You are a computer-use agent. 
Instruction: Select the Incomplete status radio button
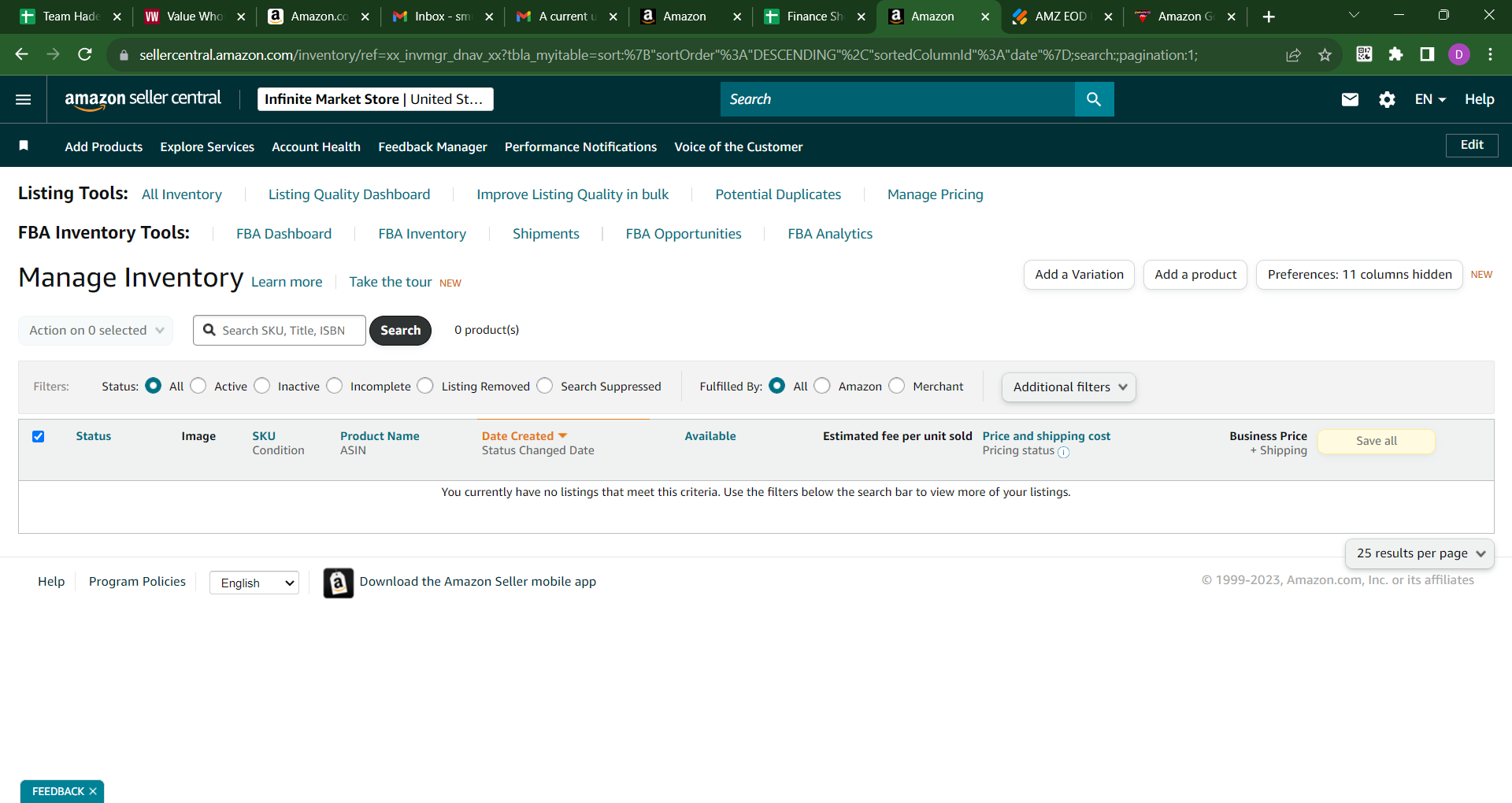(x=335, y=386)
